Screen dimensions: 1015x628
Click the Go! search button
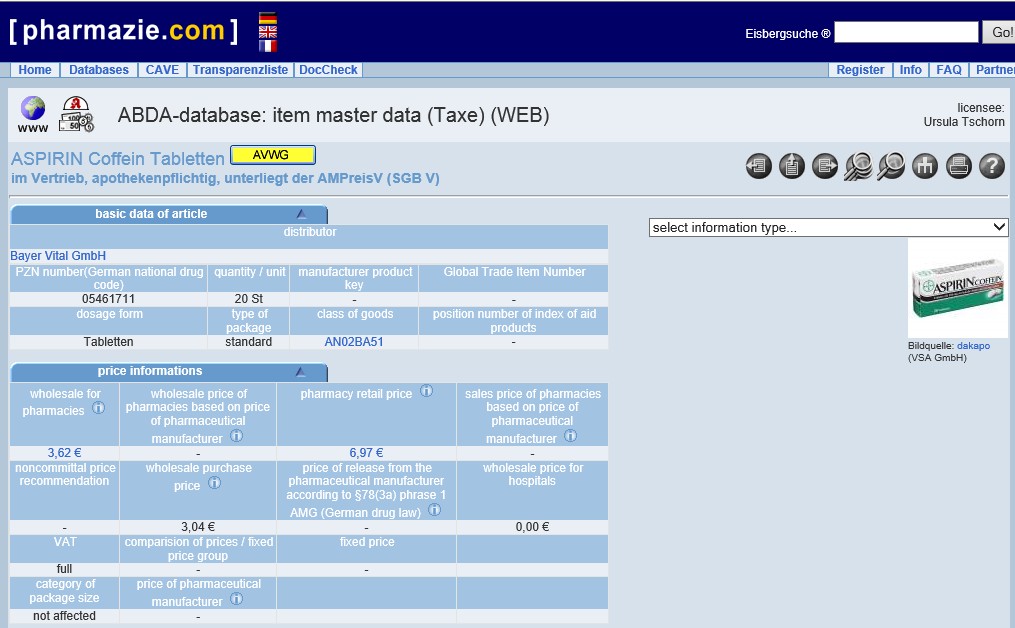click(999, 32)
